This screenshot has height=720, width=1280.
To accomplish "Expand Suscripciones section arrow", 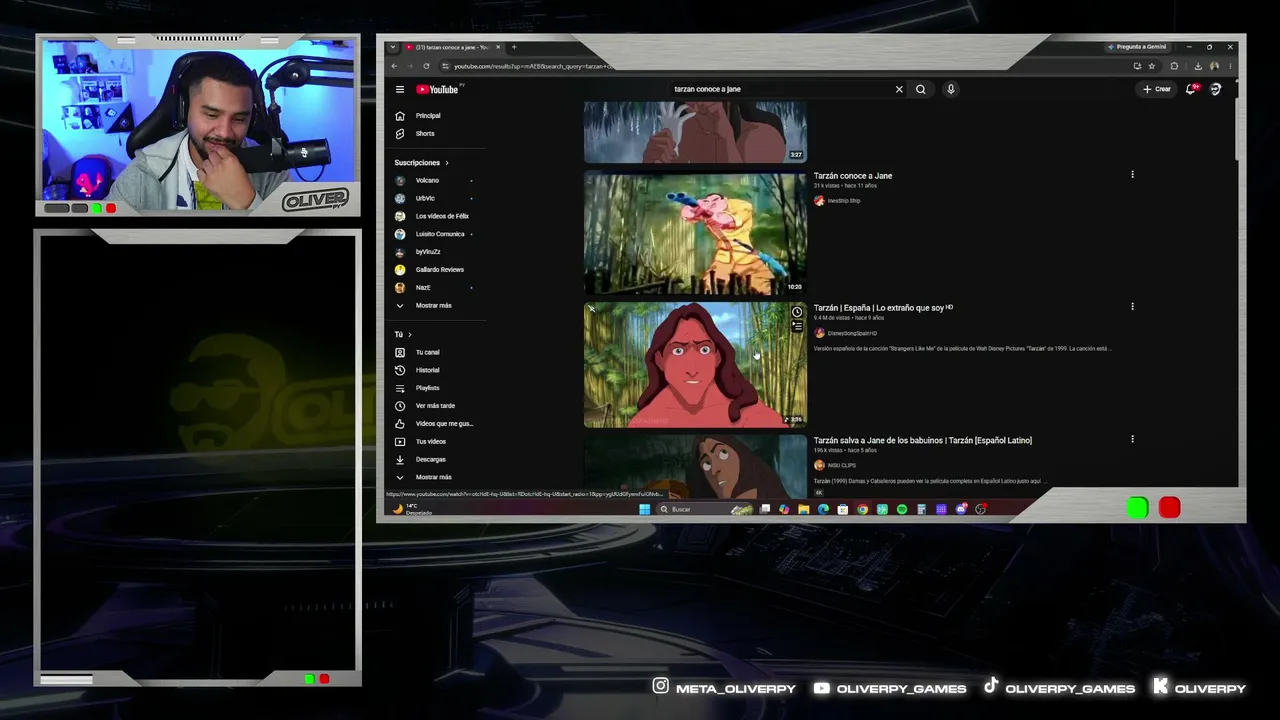I will pos(447,163).
